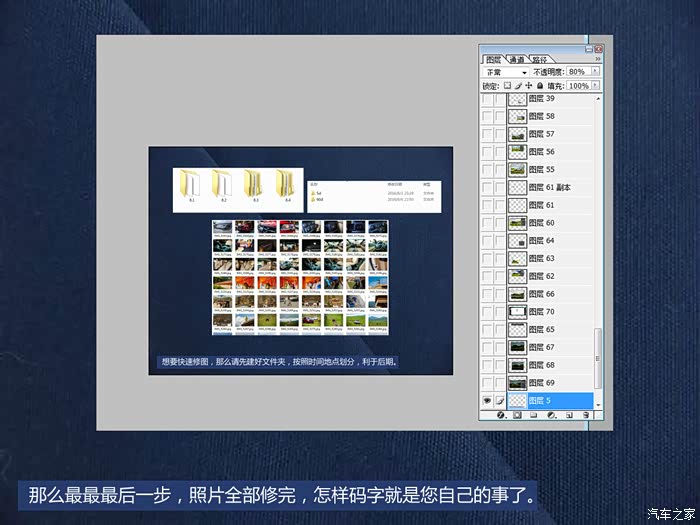700x525 pixels.
Task: Click the lock image pixels brush icon
Action: (518, 86)
